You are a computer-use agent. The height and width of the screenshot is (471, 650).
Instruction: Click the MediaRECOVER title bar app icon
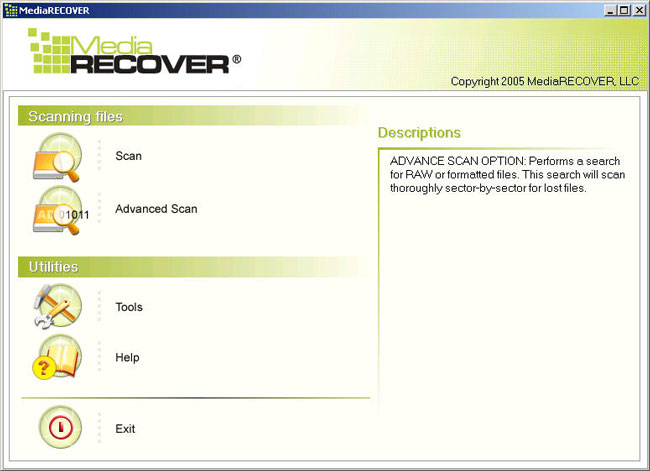(x=11, y=10)
